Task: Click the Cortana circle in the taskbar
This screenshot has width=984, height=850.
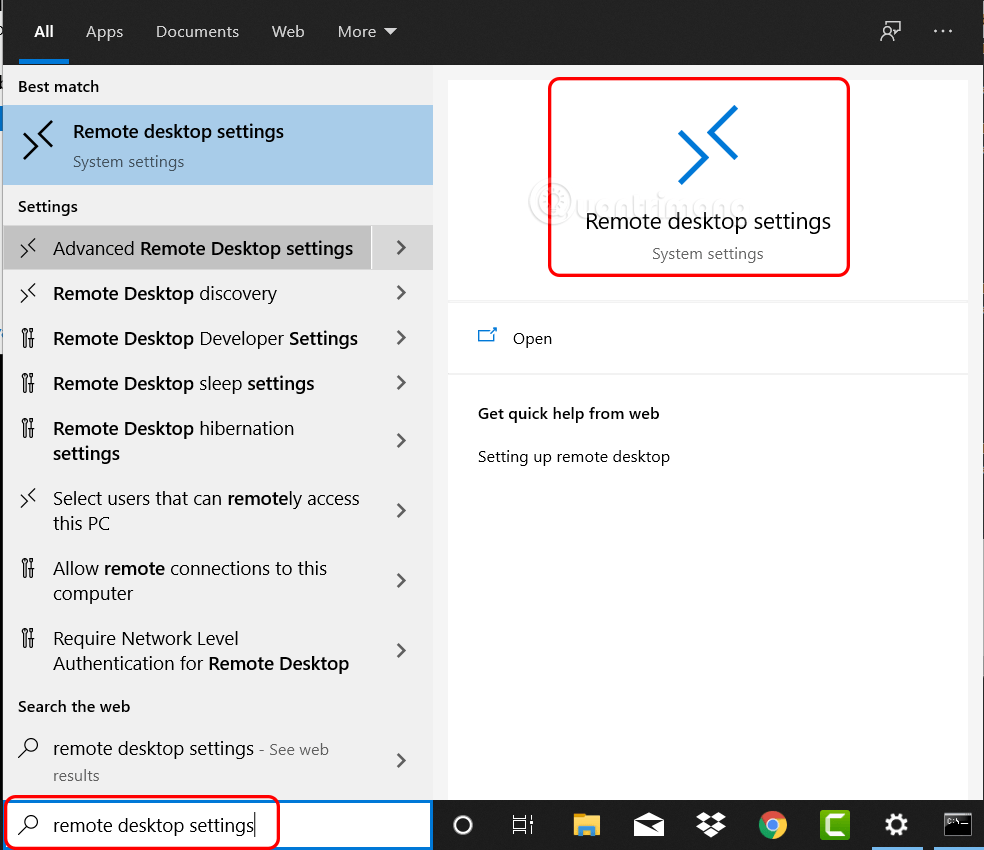Action: [x=462, y=825]
